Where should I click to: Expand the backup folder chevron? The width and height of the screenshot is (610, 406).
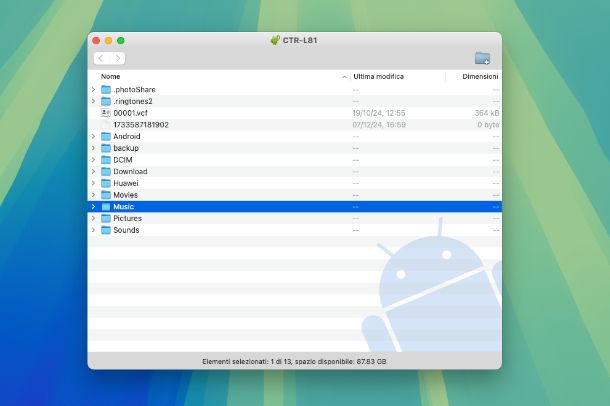(93, 148)
